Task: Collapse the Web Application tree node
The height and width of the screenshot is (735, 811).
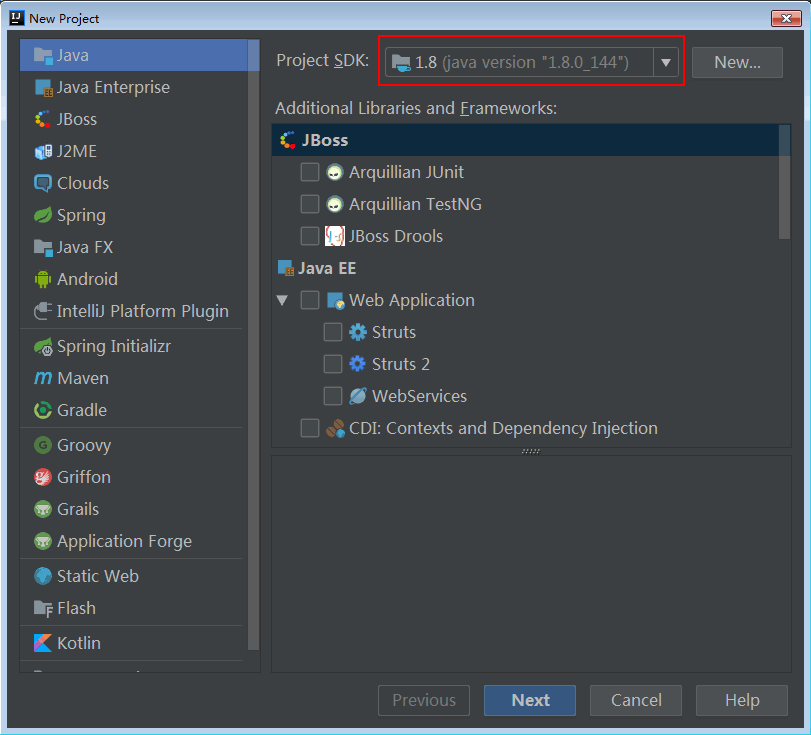Action: click(x=282, y=301)
